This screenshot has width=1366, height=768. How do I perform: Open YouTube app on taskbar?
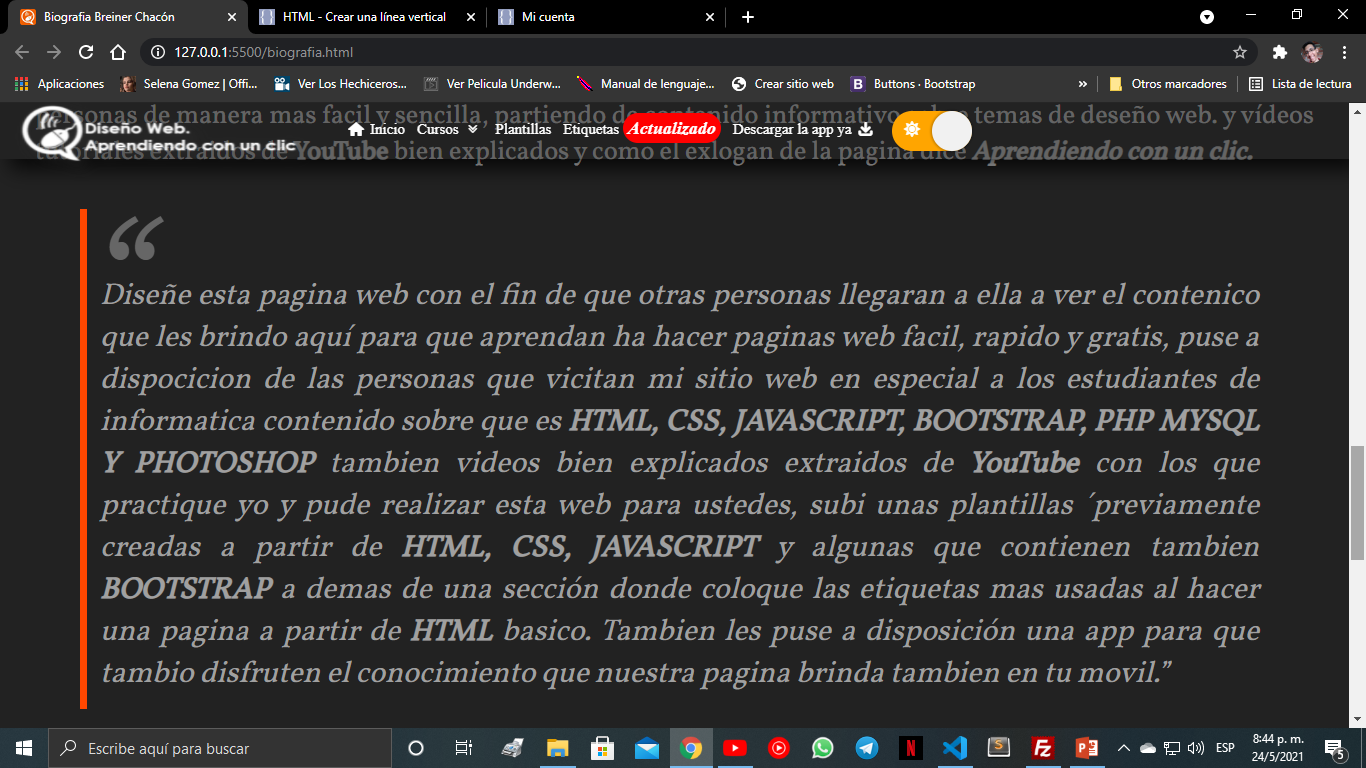tap(735, 748)
